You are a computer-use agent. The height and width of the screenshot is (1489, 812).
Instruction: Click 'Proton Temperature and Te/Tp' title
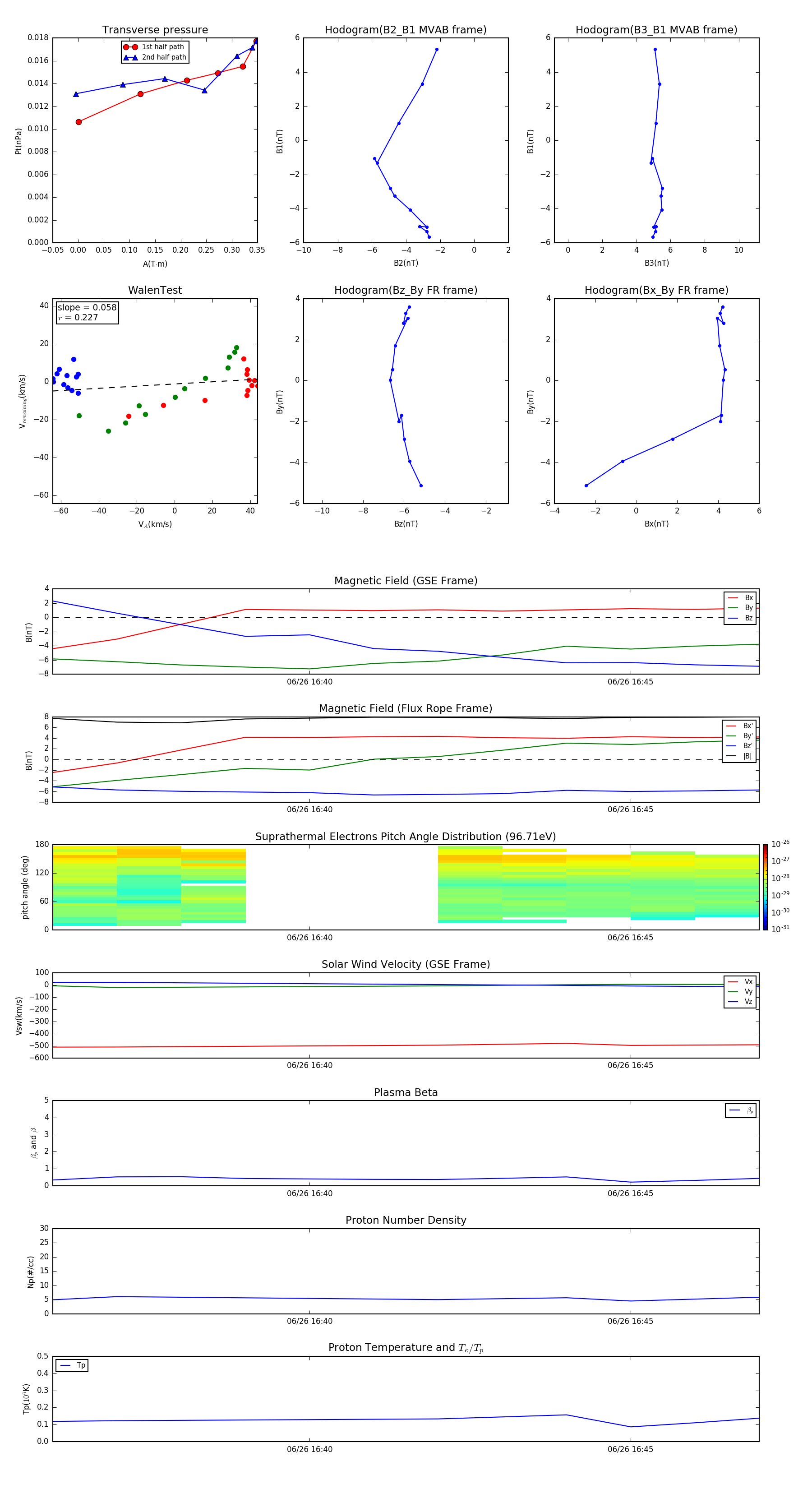coord(406,1347)
